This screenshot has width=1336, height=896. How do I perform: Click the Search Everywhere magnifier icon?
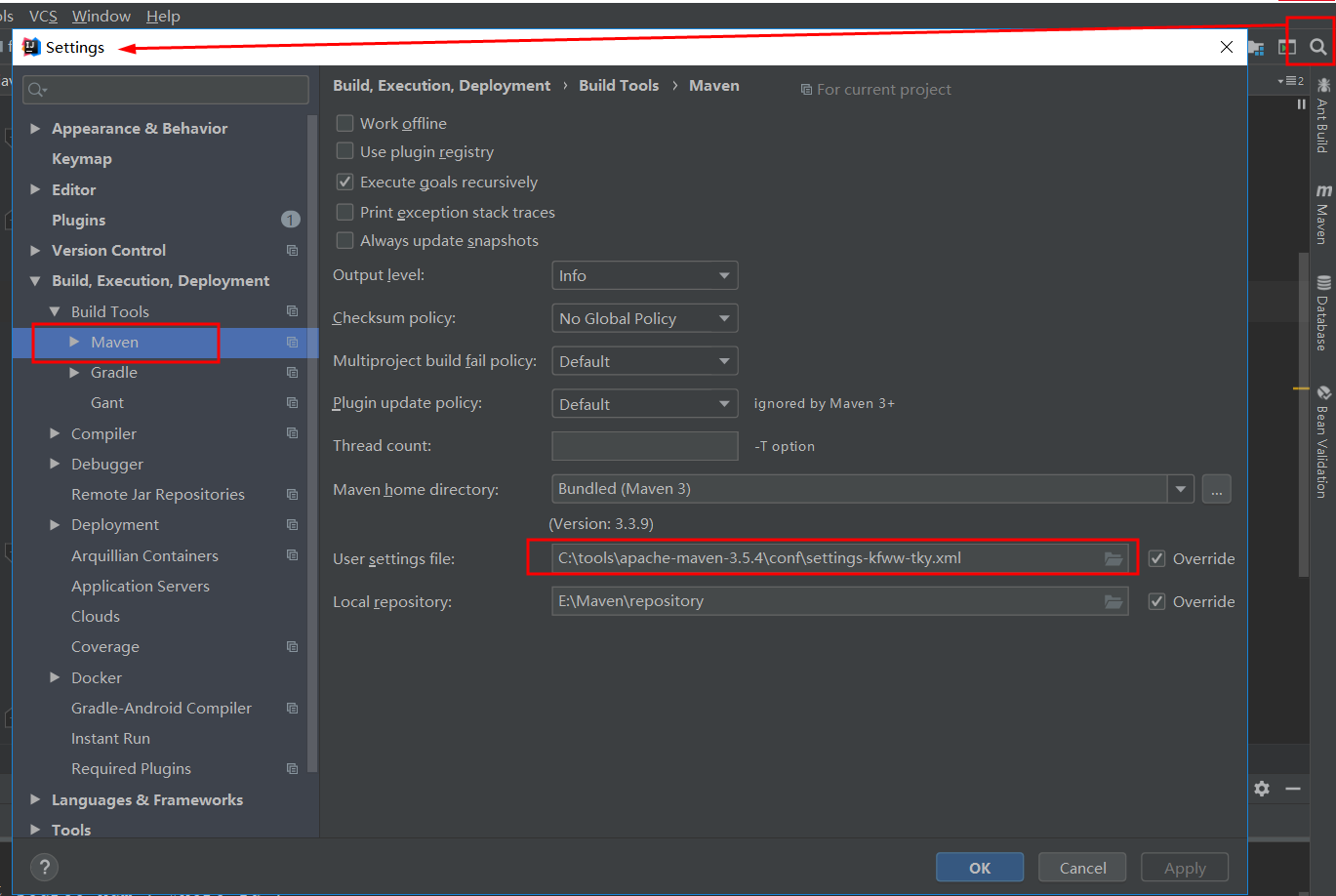click(1318, 47)
